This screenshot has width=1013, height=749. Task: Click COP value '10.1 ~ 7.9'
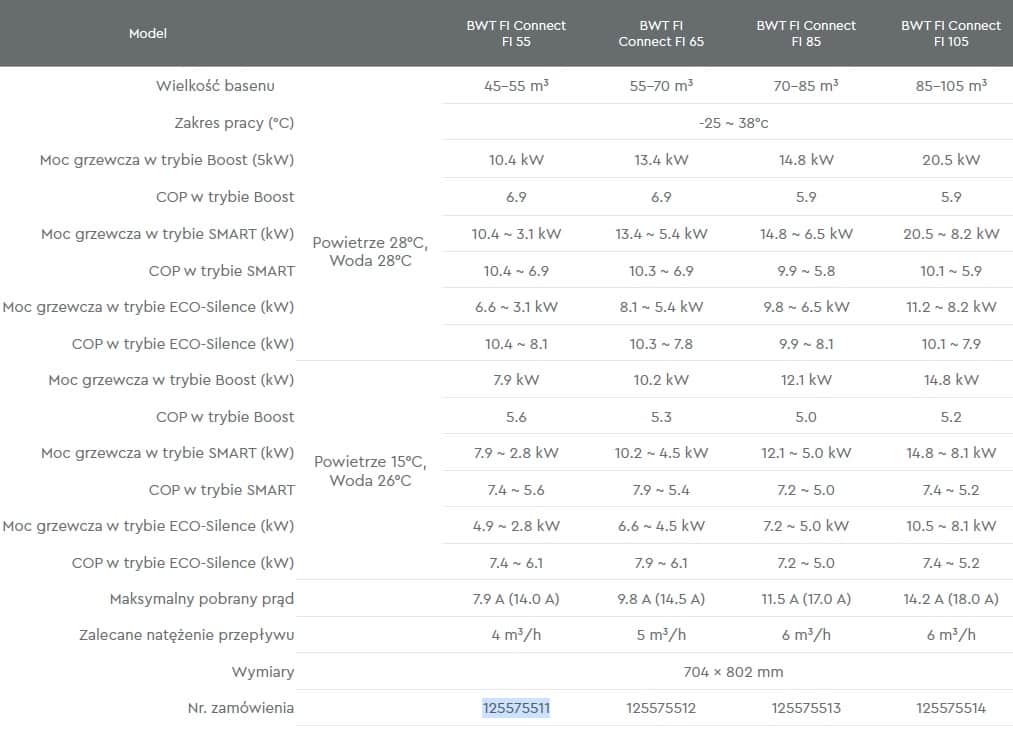pos(951,344)
